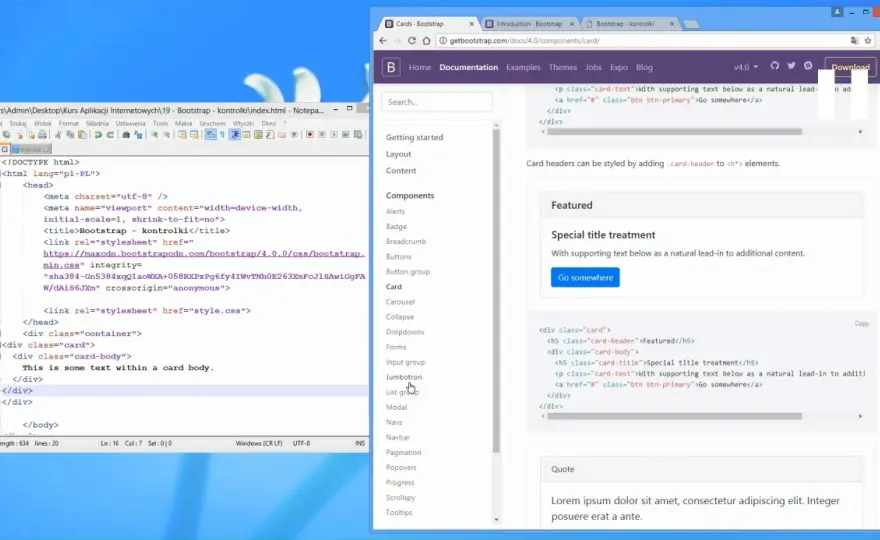Open a new Chrome tab
880x540 pixels.
tap(691, 24)
